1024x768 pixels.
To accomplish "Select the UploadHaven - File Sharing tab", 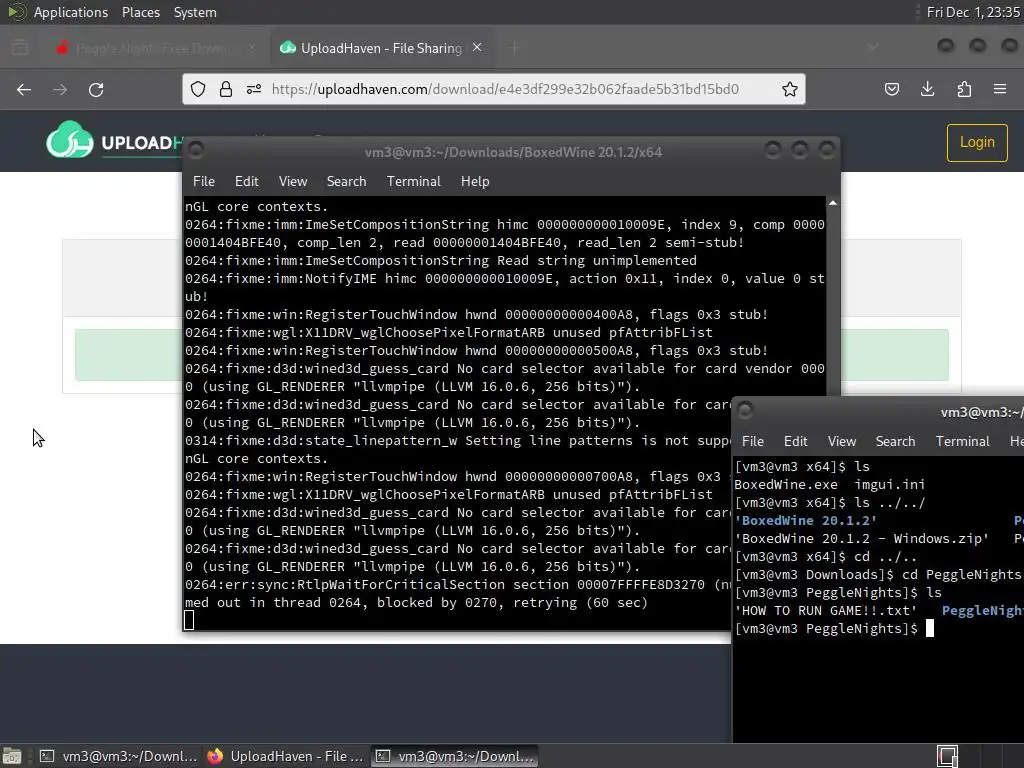I will pos(381,48).
